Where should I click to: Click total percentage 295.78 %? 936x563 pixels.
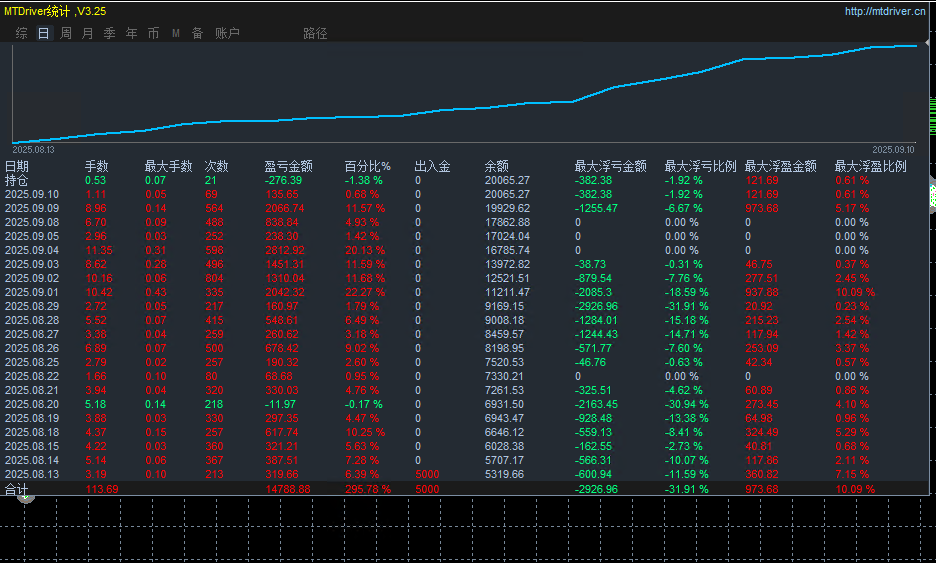368,490
